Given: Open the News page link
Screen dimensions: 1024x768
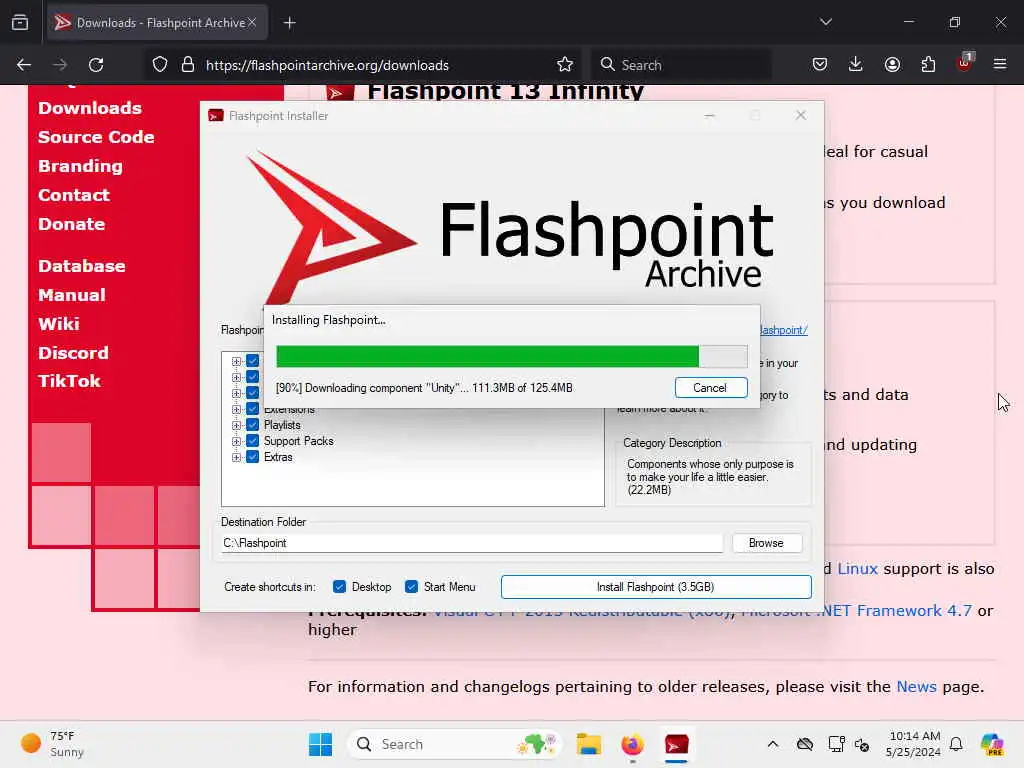Looking at the screenshot, I should point(916,686).
